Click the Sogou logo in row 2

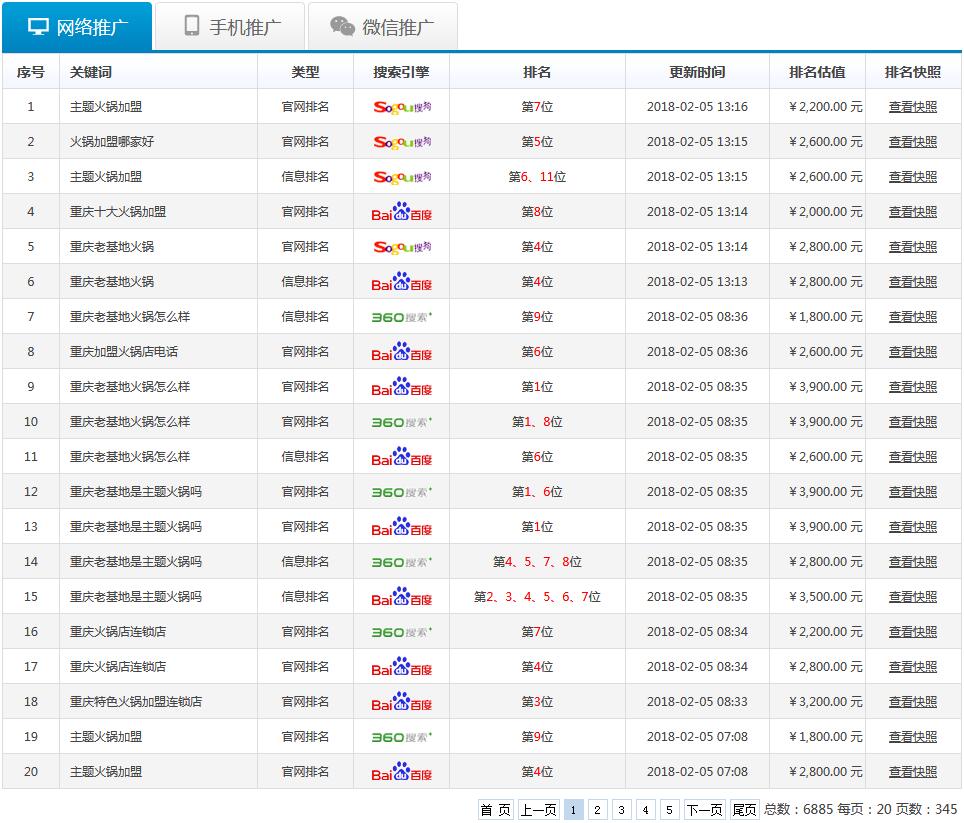[402, 142]
